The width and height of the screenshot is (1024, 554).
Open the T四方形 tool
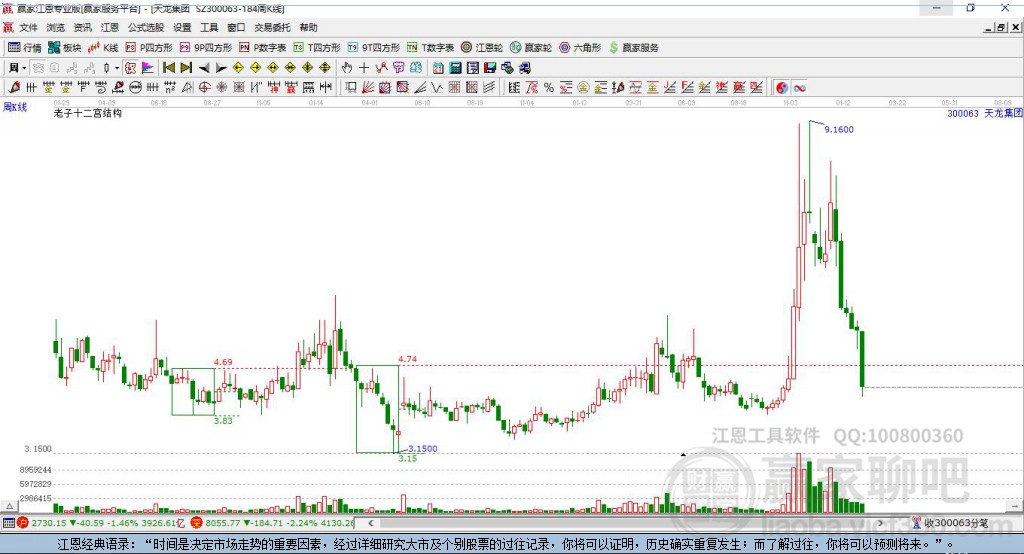pyautogui.click(x=317, y=48)
